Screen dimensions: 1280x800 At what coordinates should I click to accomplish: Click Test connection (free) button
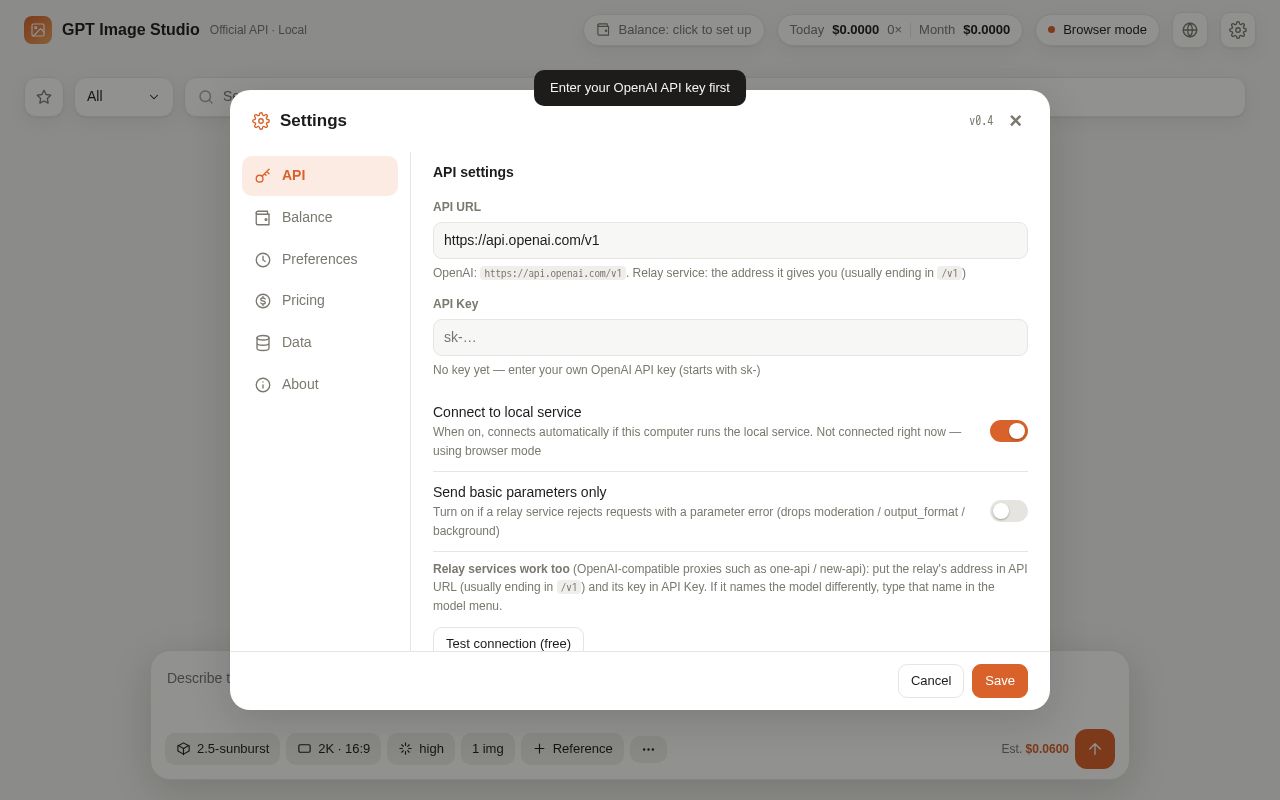pos(508,641)
